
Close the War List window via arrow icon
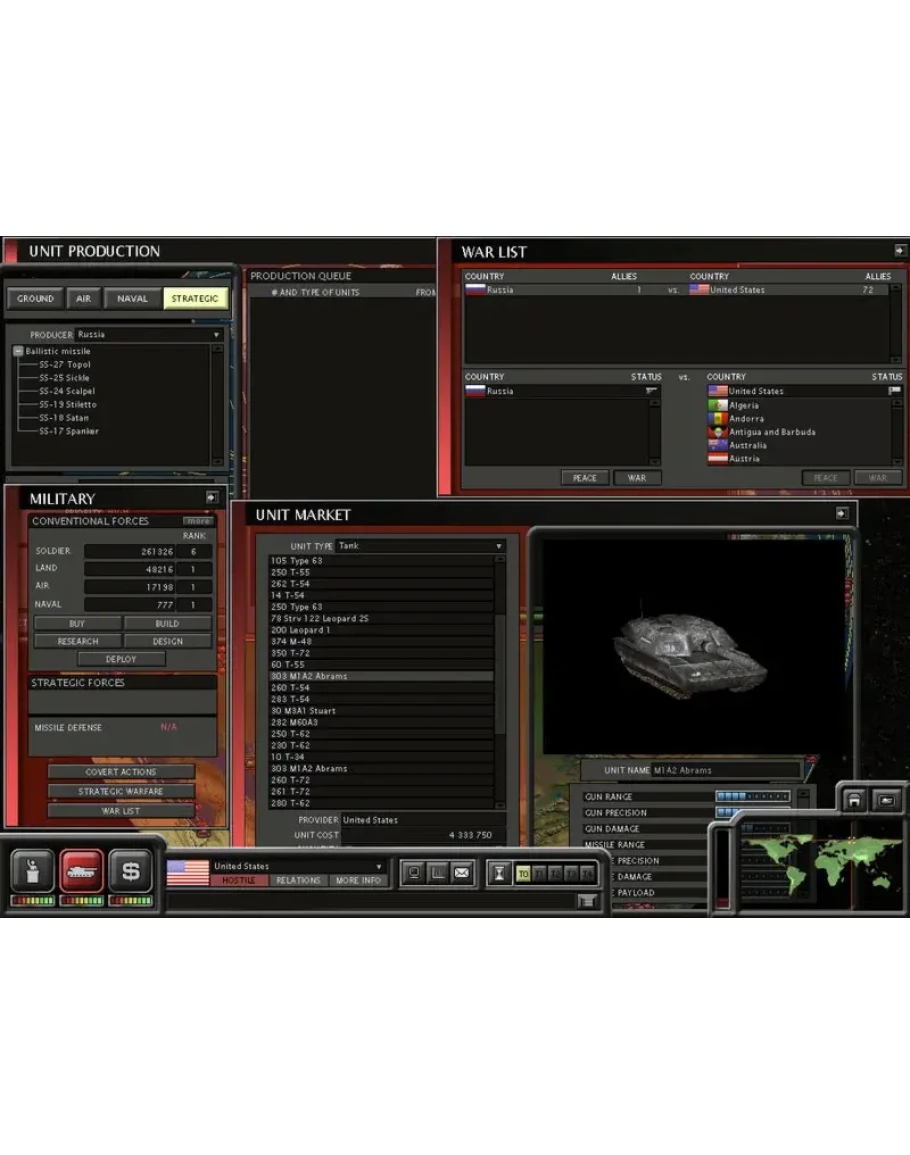pyautogui.click(x=900, y=251)
